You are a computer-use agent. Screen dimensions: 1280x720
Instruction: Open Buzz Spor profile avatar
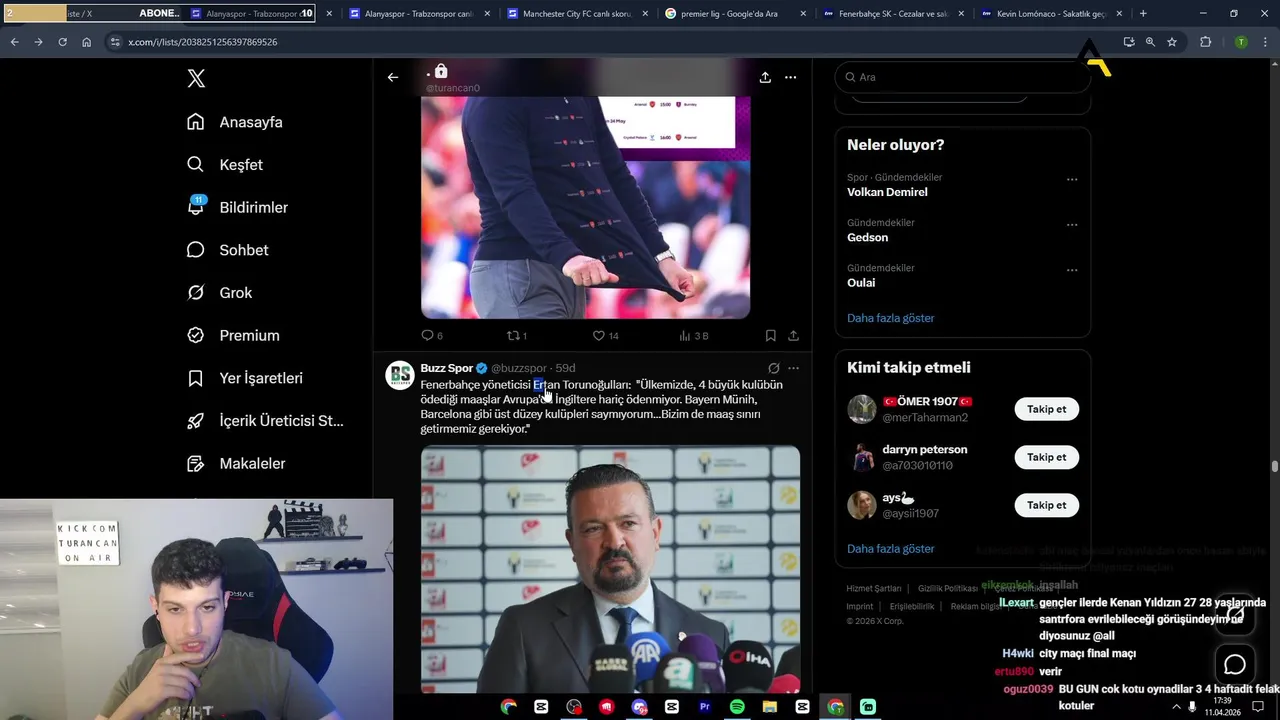click(400, 375)
